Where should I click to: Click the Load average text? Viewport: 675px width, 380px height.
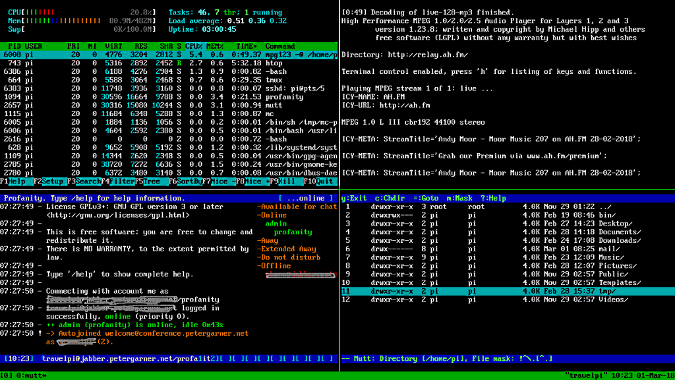pos(228,21)
